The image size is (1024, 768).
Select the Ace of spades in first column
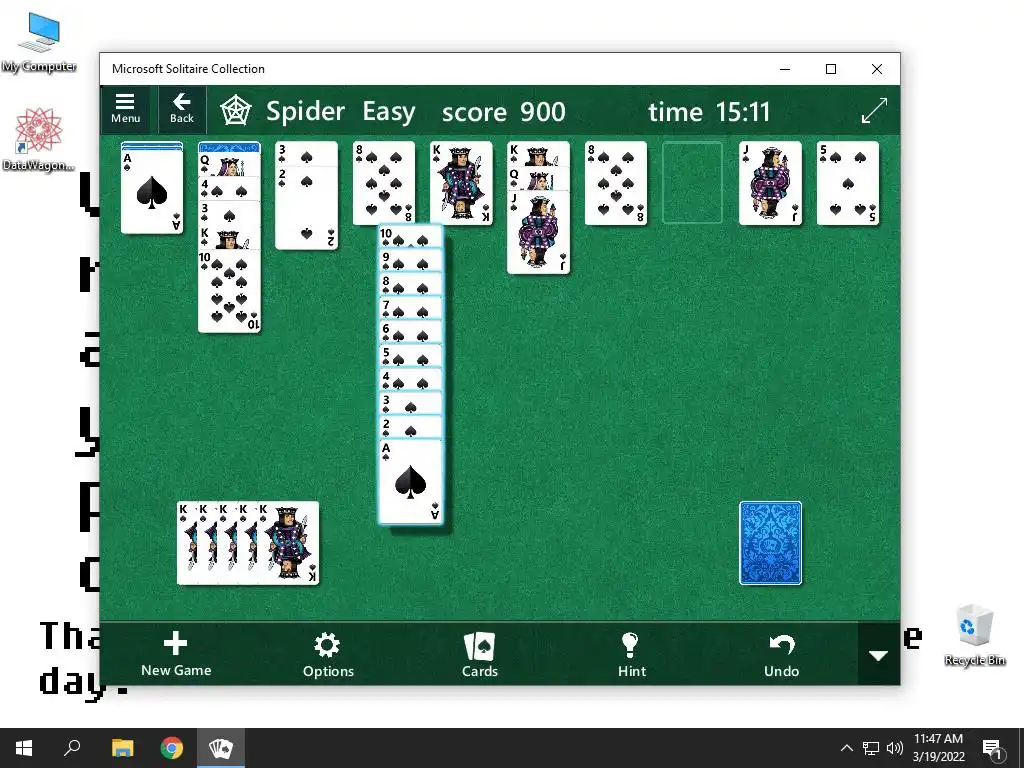152,191
